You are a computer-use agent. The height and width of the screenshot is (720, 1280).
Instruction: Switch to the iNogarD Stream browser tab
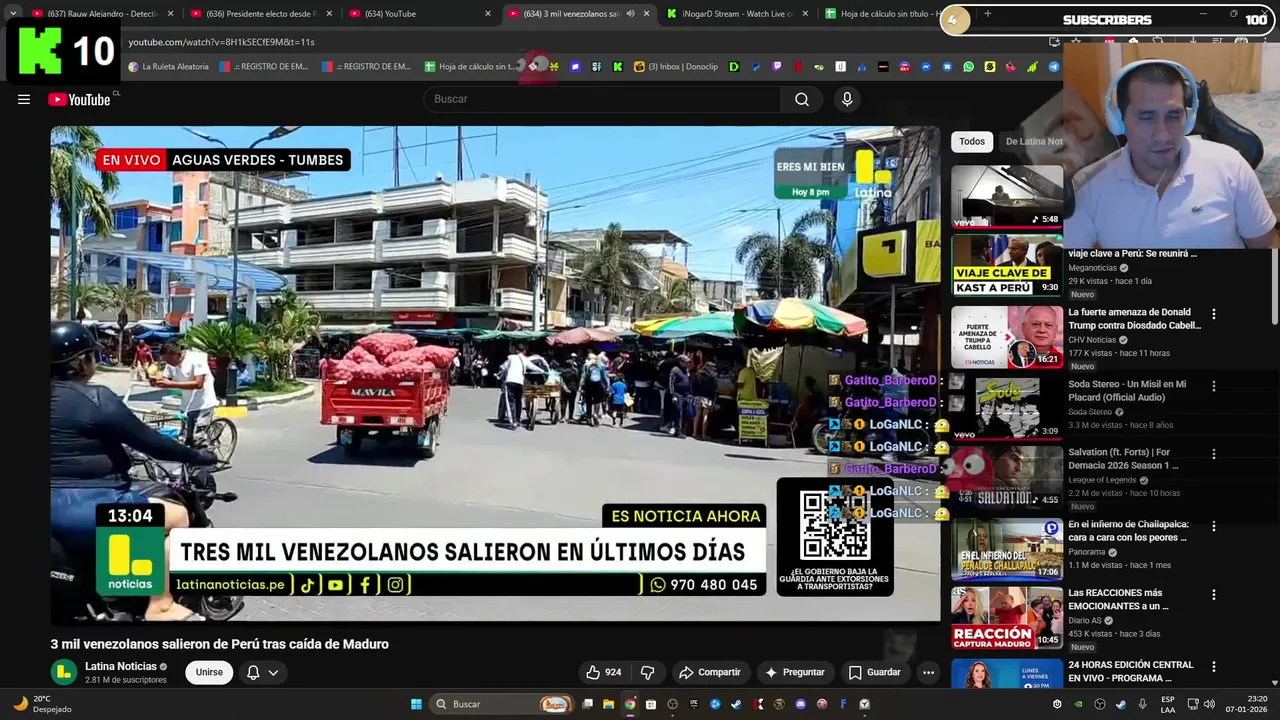(737, 14)
